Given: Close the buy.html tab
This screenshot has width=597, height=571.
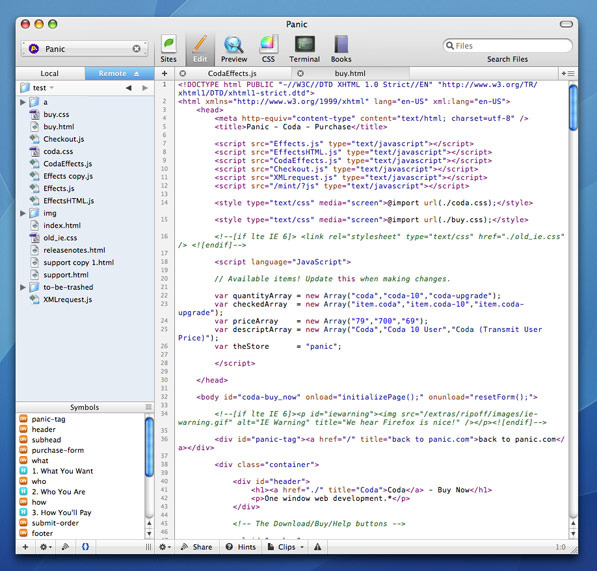Looking at the screenshot, I should (300, 73).
